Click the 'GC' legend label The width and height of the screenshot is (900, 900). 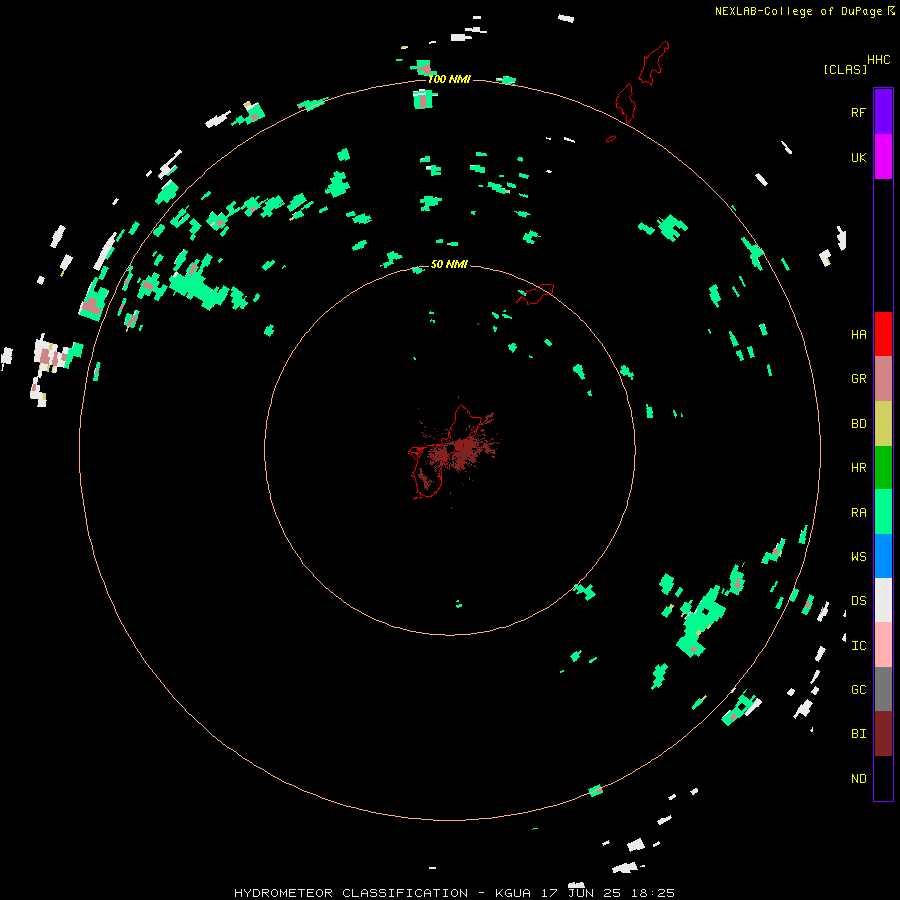coord(858,690)
